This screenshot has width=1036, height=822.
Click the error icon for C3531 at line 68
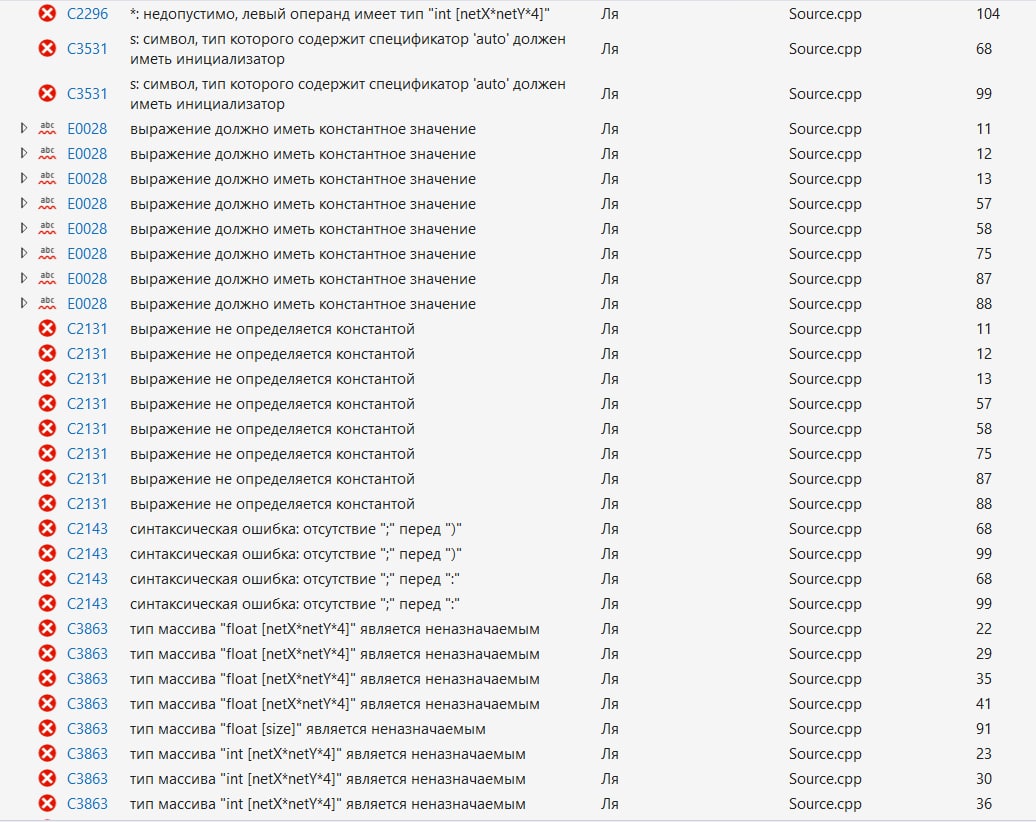pos(47,48)
